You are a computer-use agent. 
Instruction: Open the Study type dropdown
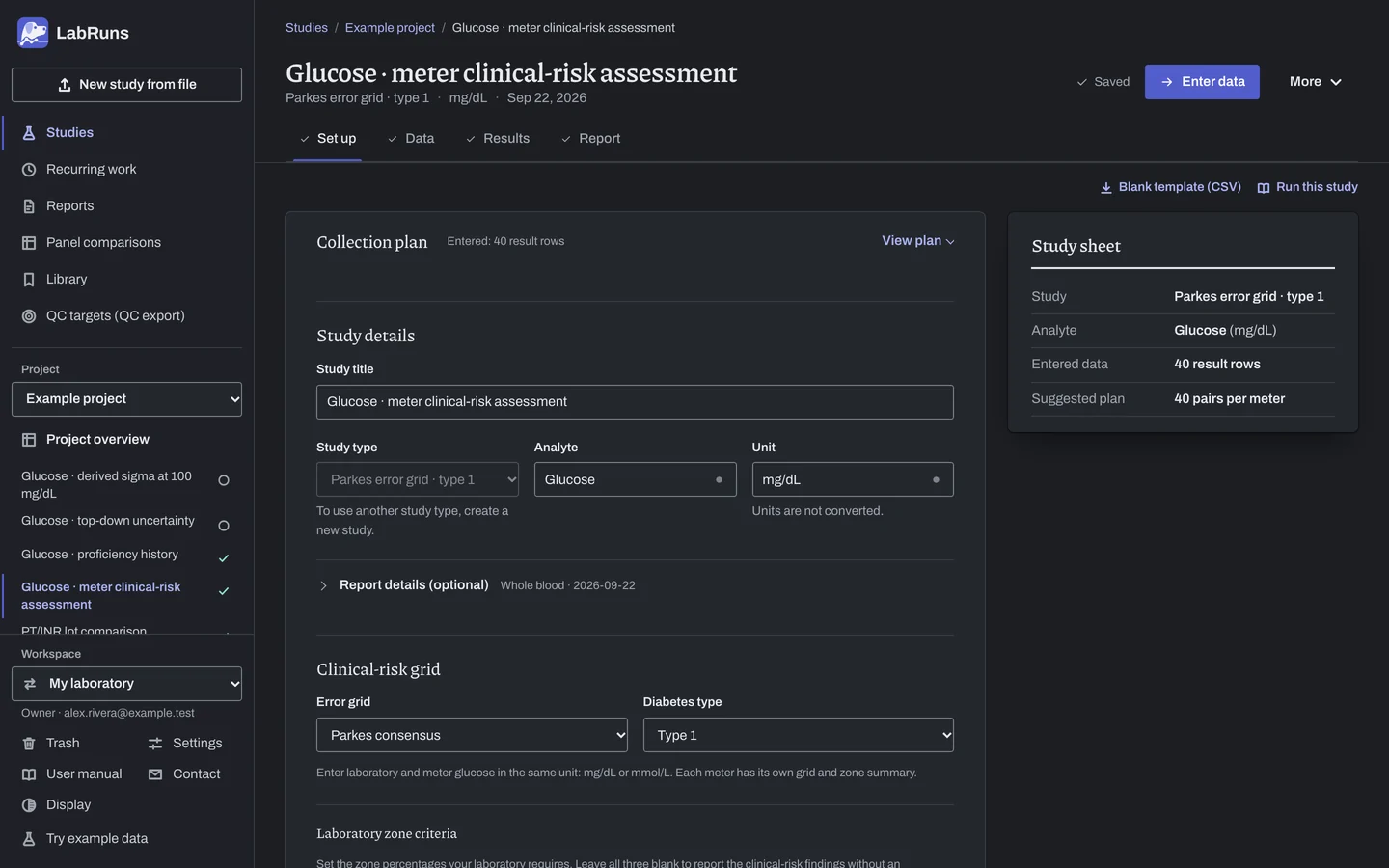(x=418, y=479)
